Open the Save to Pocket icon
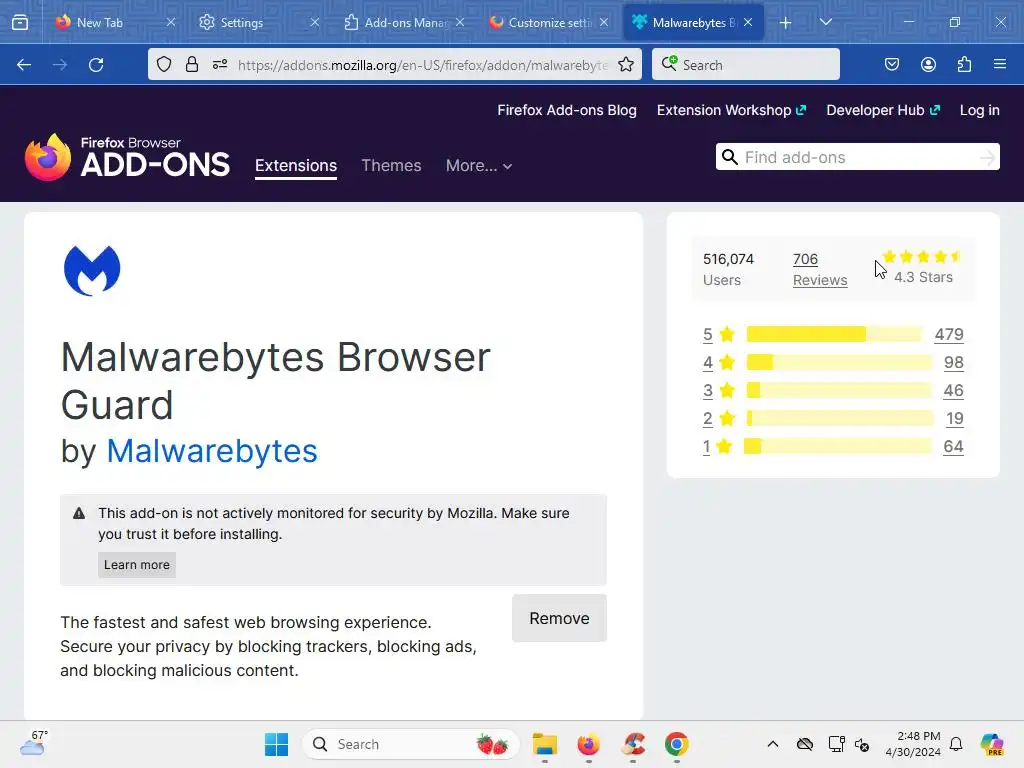Viewport: 1024px width, 768px height. [x=891, y=64]
